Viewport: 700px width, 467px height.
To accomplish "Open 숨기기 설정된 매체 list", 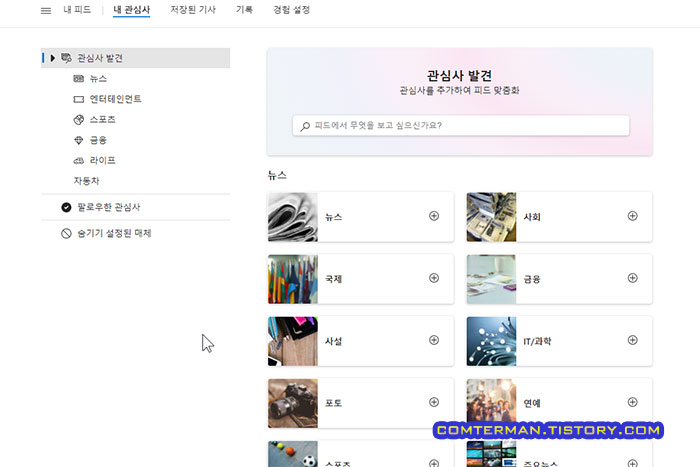I will coord(114,234).
